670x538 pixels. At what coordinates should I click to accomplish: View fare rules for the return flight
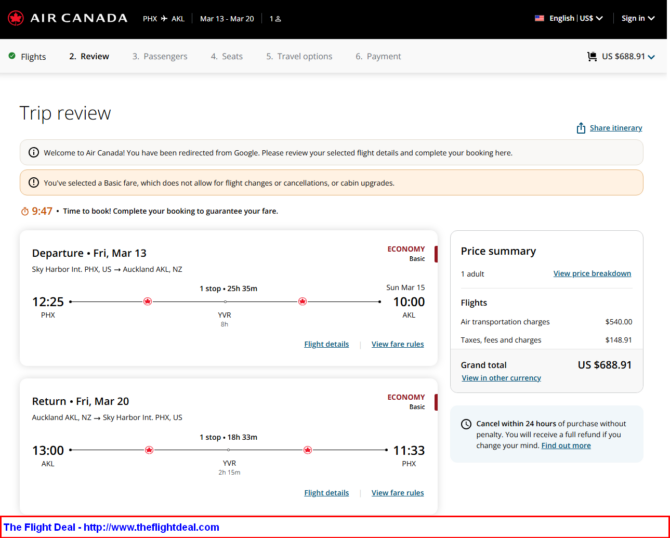[397, 493]
